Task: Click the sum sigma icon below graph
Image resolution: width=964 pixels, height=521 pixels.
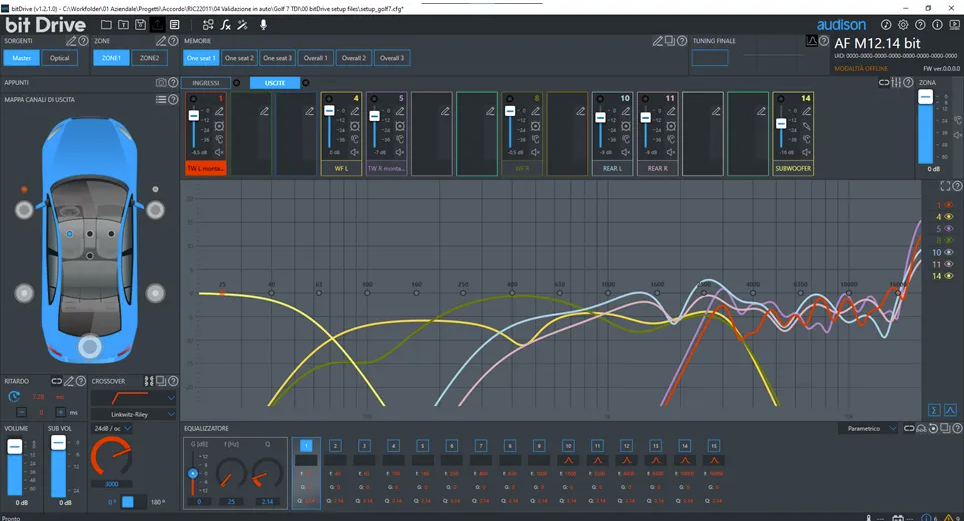Action: pyautogui.click(x=934, y=410)
